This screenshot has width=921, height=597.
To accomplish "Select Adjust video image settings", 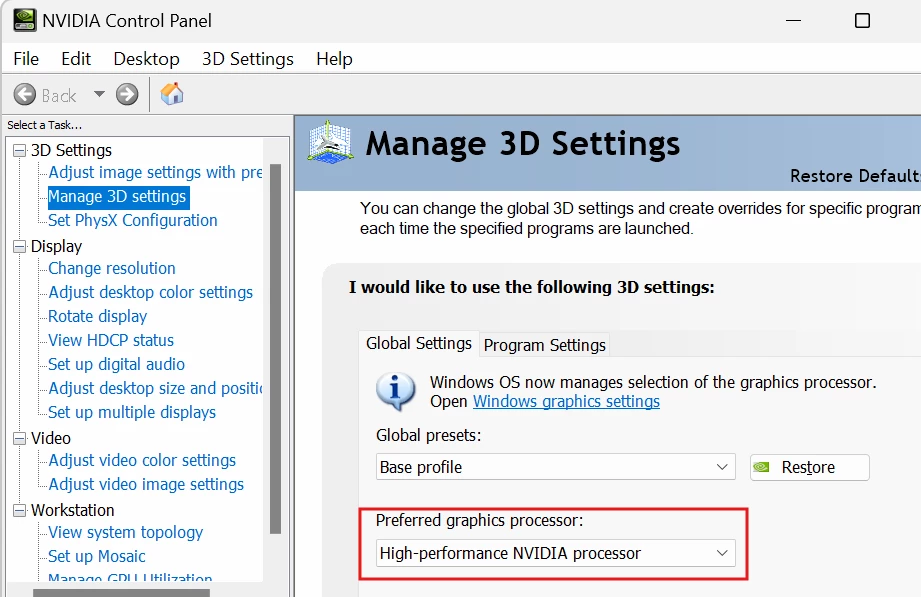I will 146,484.
